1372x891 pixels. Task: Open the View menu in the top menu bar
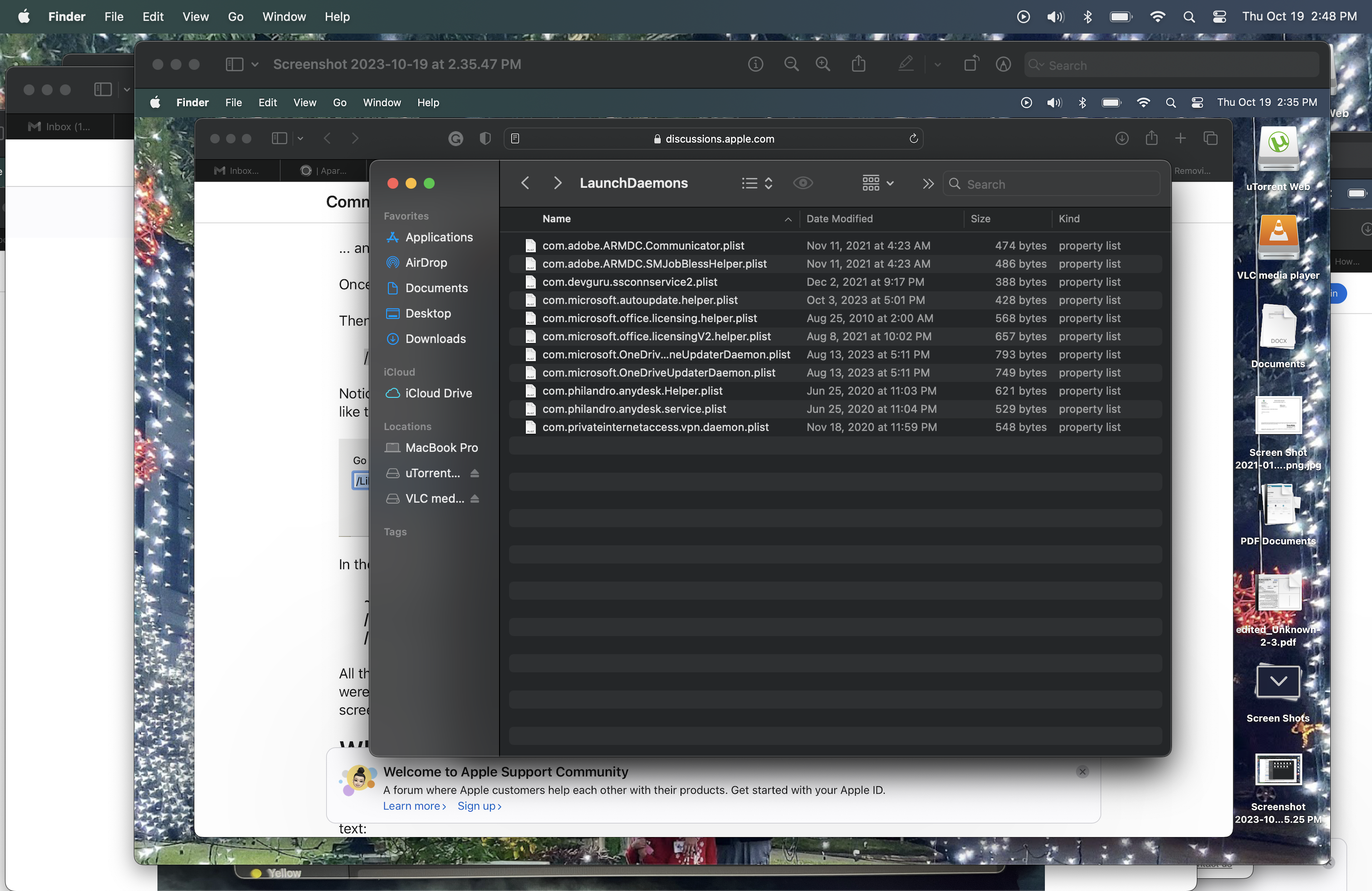(196, 17)
